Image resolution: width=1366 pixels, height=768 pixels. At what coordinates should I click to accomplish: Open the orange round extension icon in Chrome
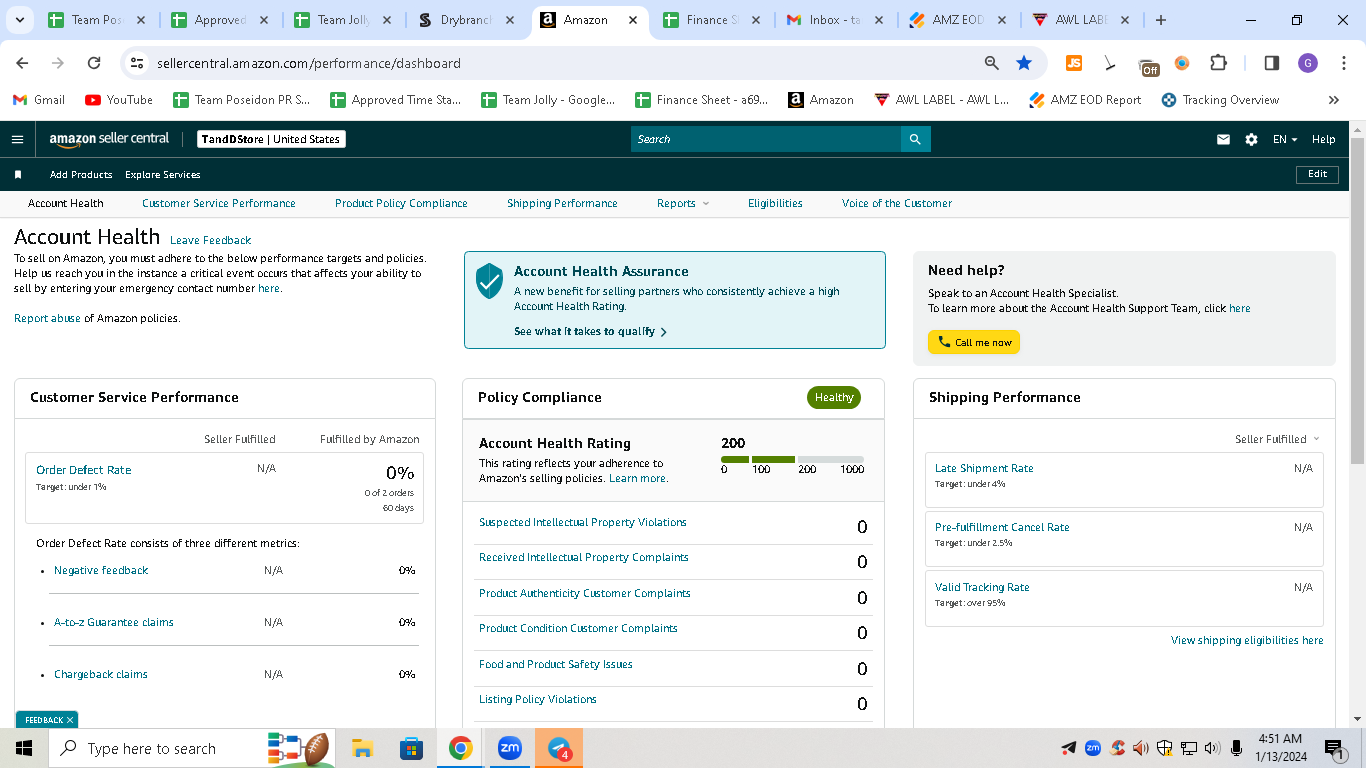(x=1182, y=63)
